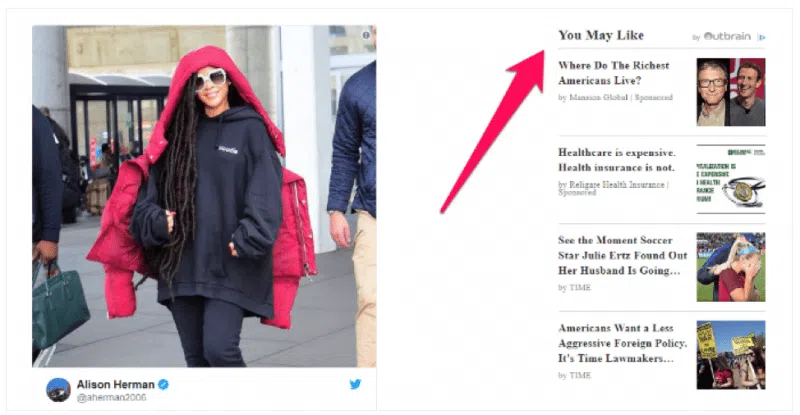Click the health insurance ad thumbnail
The height and width of the screenshot is (415, 800).
[731, 179]
